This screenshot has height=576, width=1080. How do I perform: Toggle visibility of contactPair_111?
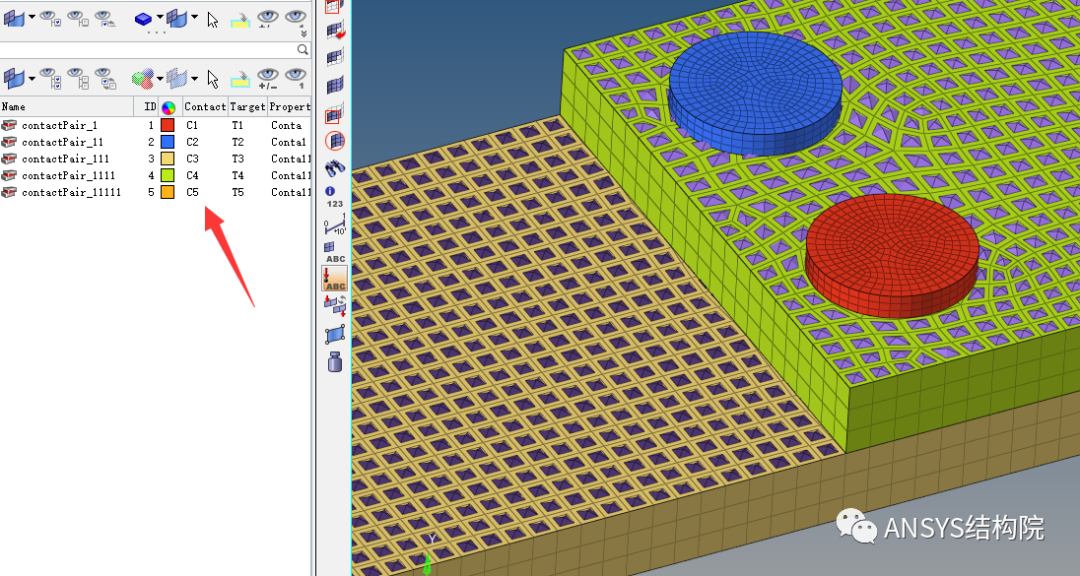click(x=10, y=158)
